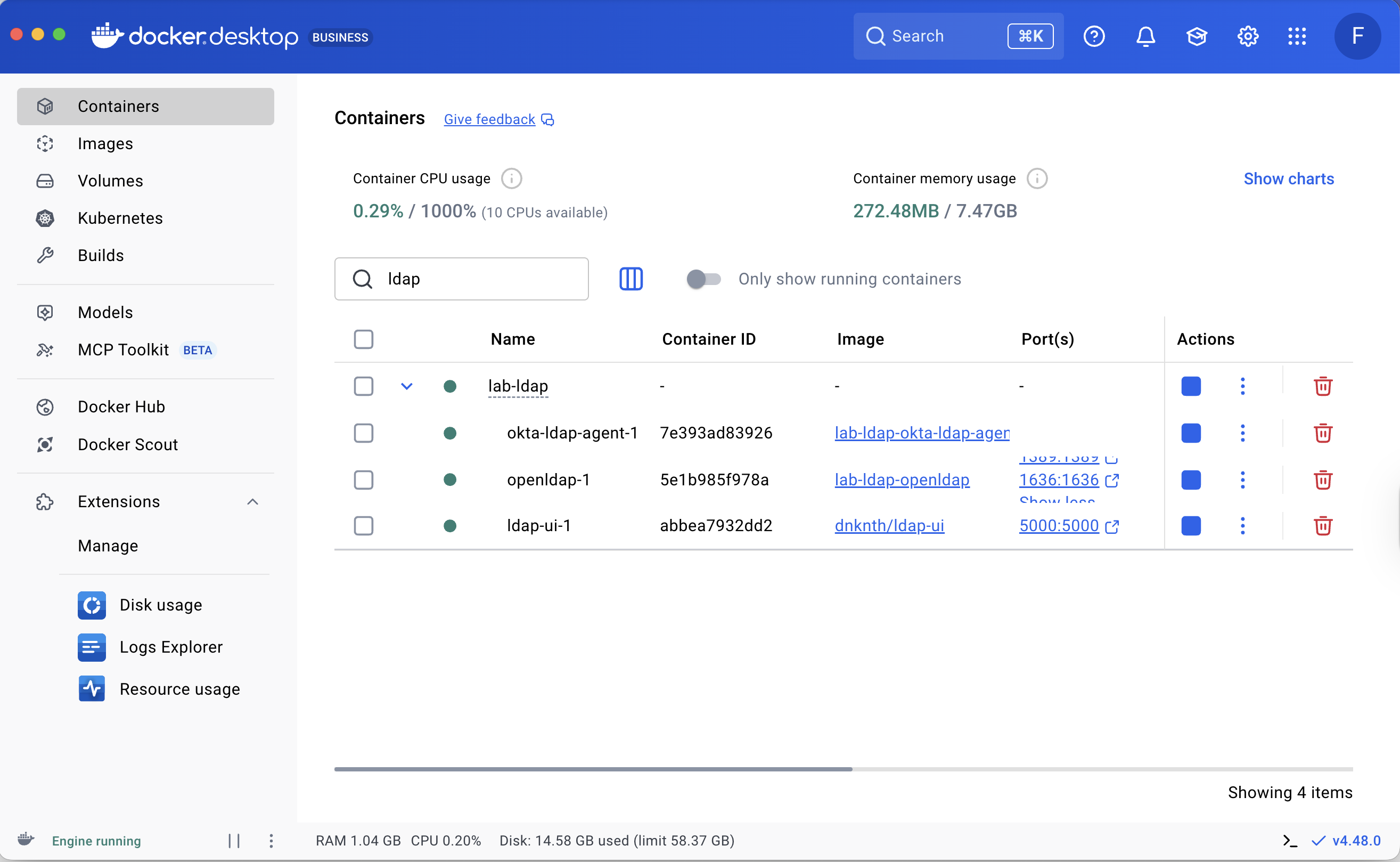Open the Give feedback link

(489, 119)
